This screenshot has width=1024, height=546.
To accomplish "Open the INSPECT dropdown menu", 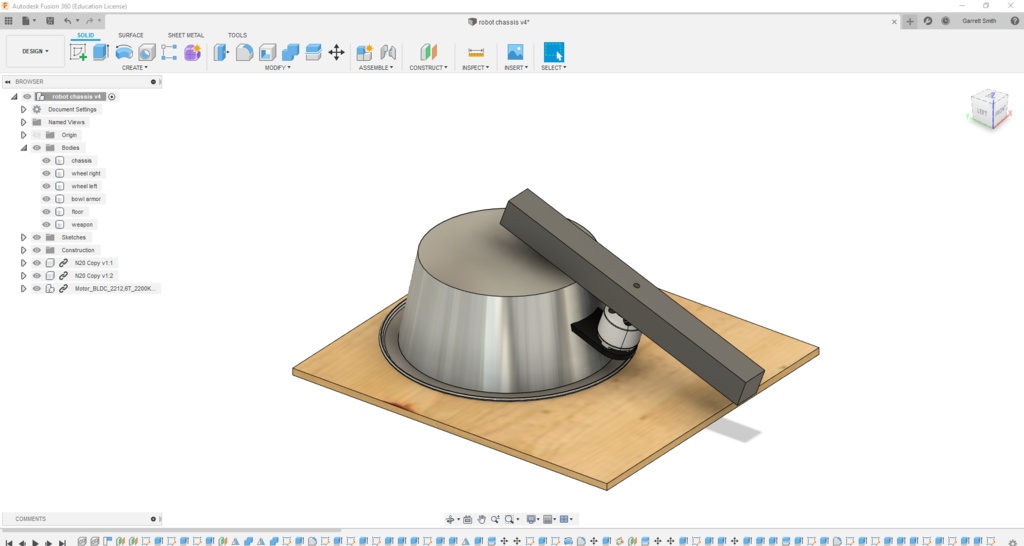I will click(x=475, y=68).
